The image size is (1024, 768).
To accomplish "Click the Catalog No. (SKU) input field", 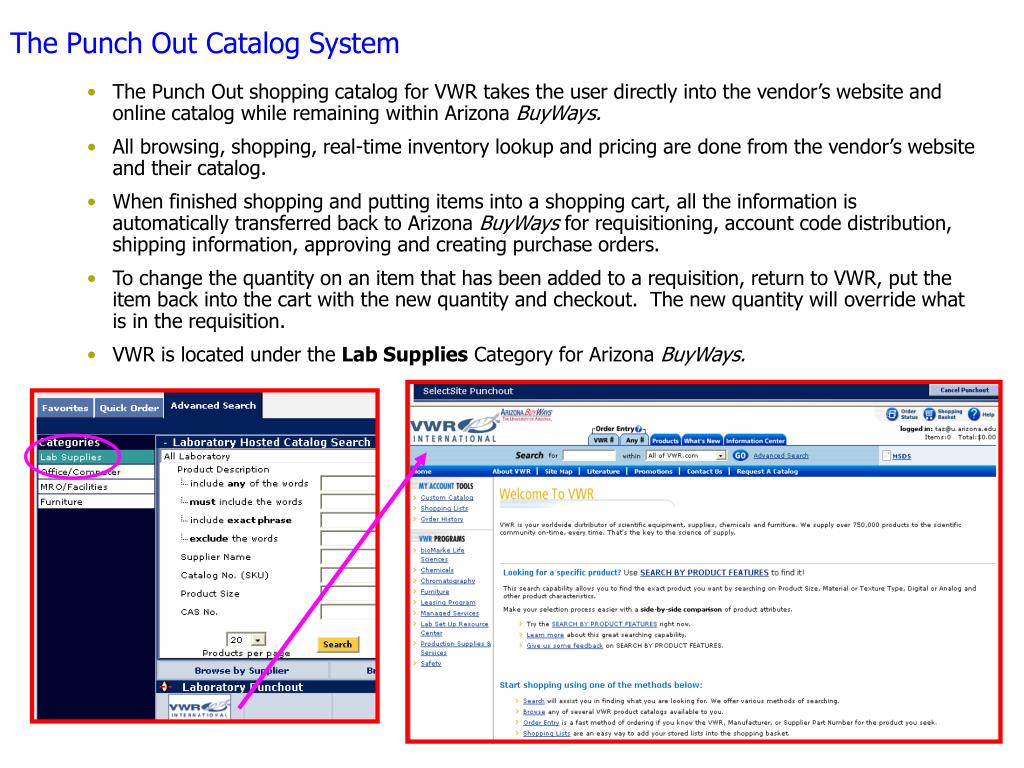I will (x=348, y=575).
